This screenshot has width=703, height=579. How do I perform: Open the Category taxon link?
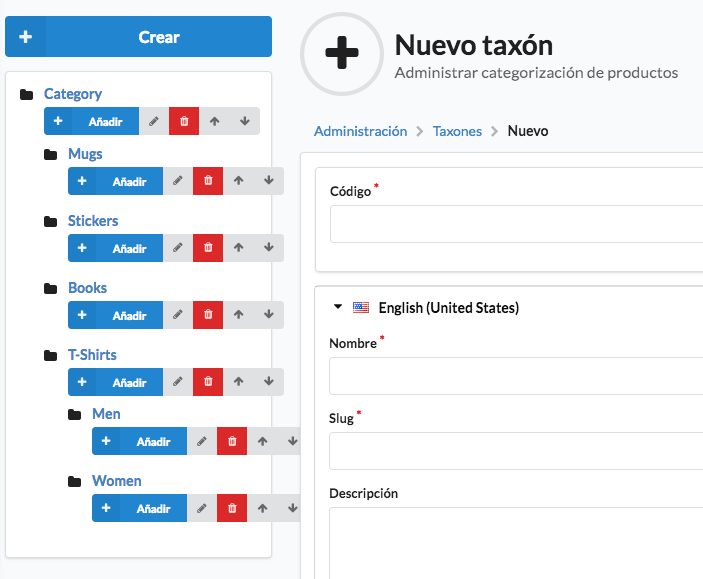tap(73, 94)
